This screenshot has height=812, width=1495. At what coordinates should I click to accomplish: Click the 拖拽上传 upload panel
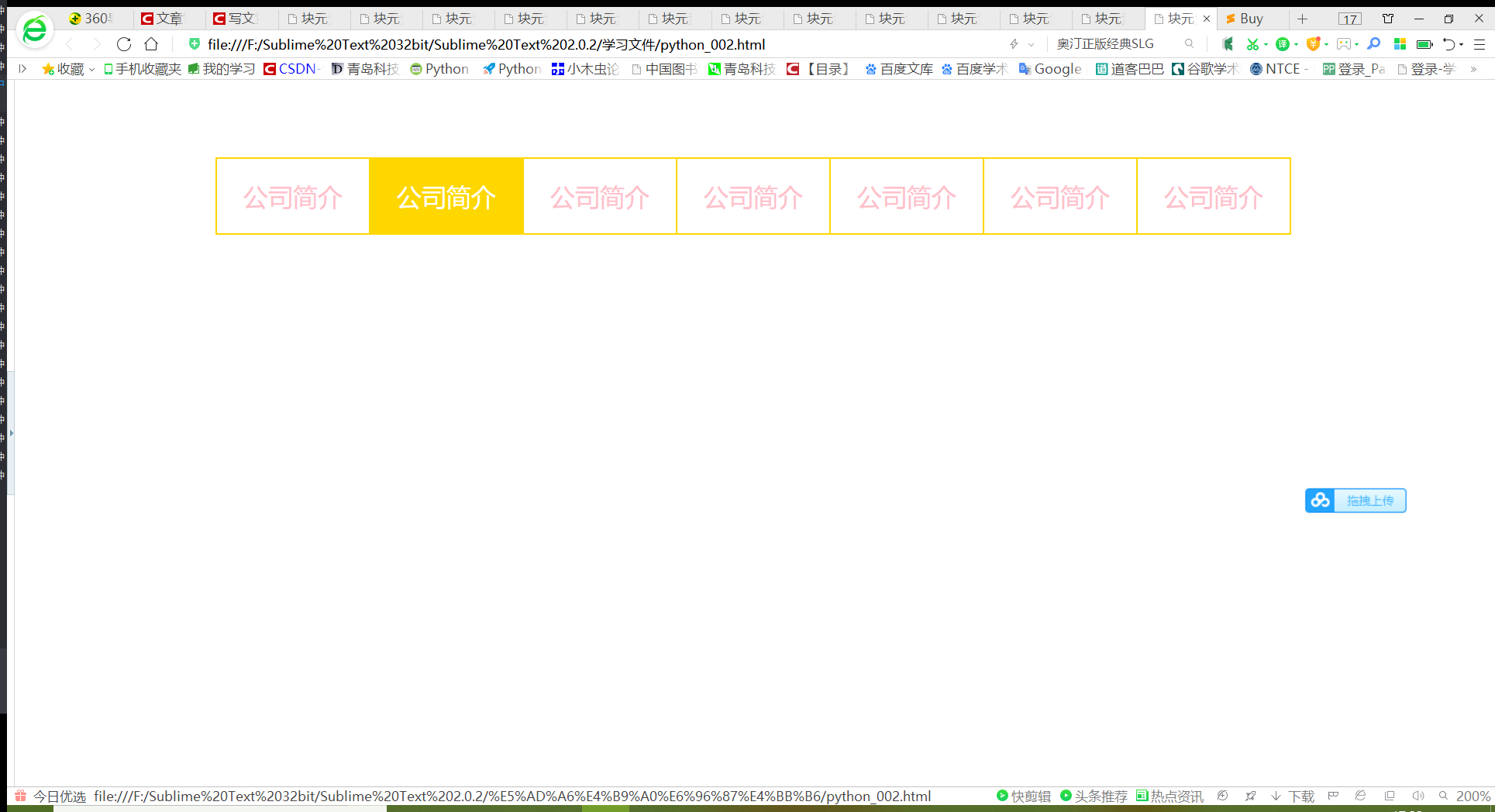pyautogui.click(x=1355, y=501)
